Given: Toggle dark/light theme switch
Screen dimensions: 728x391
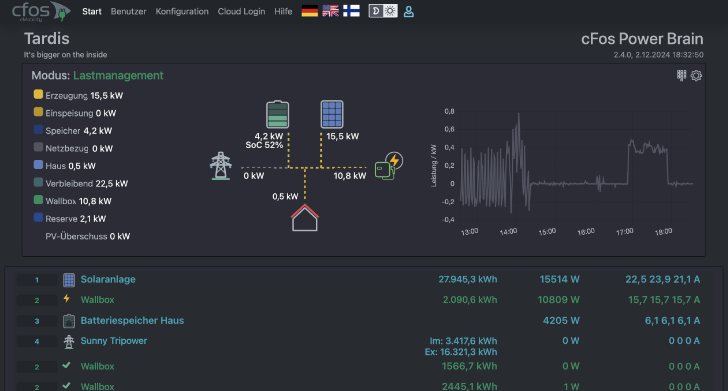Looking at the screenshot, I should (x=383, y=11).
